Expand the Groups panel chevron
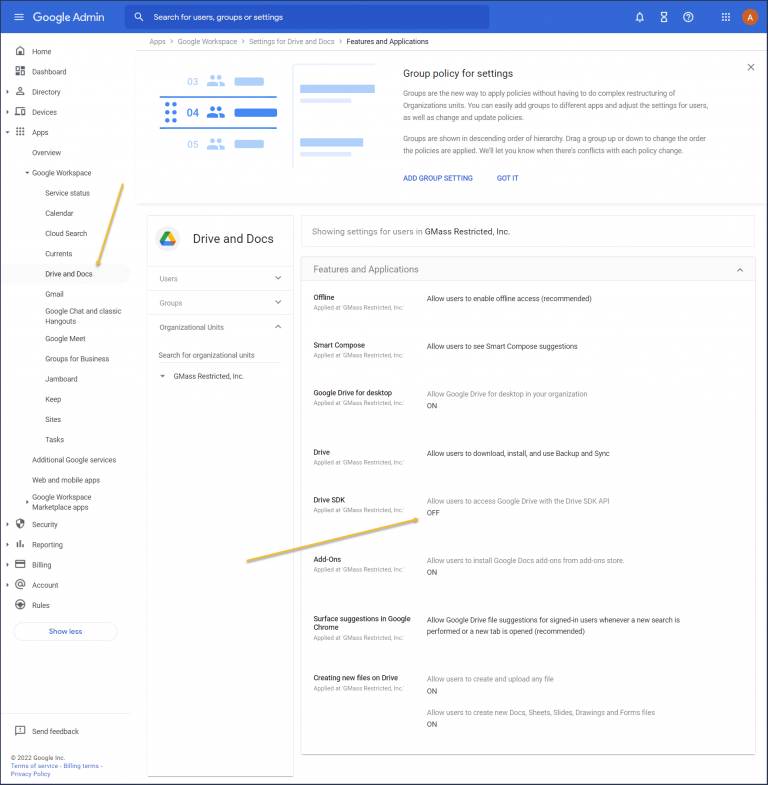 (x=278, y=302)
